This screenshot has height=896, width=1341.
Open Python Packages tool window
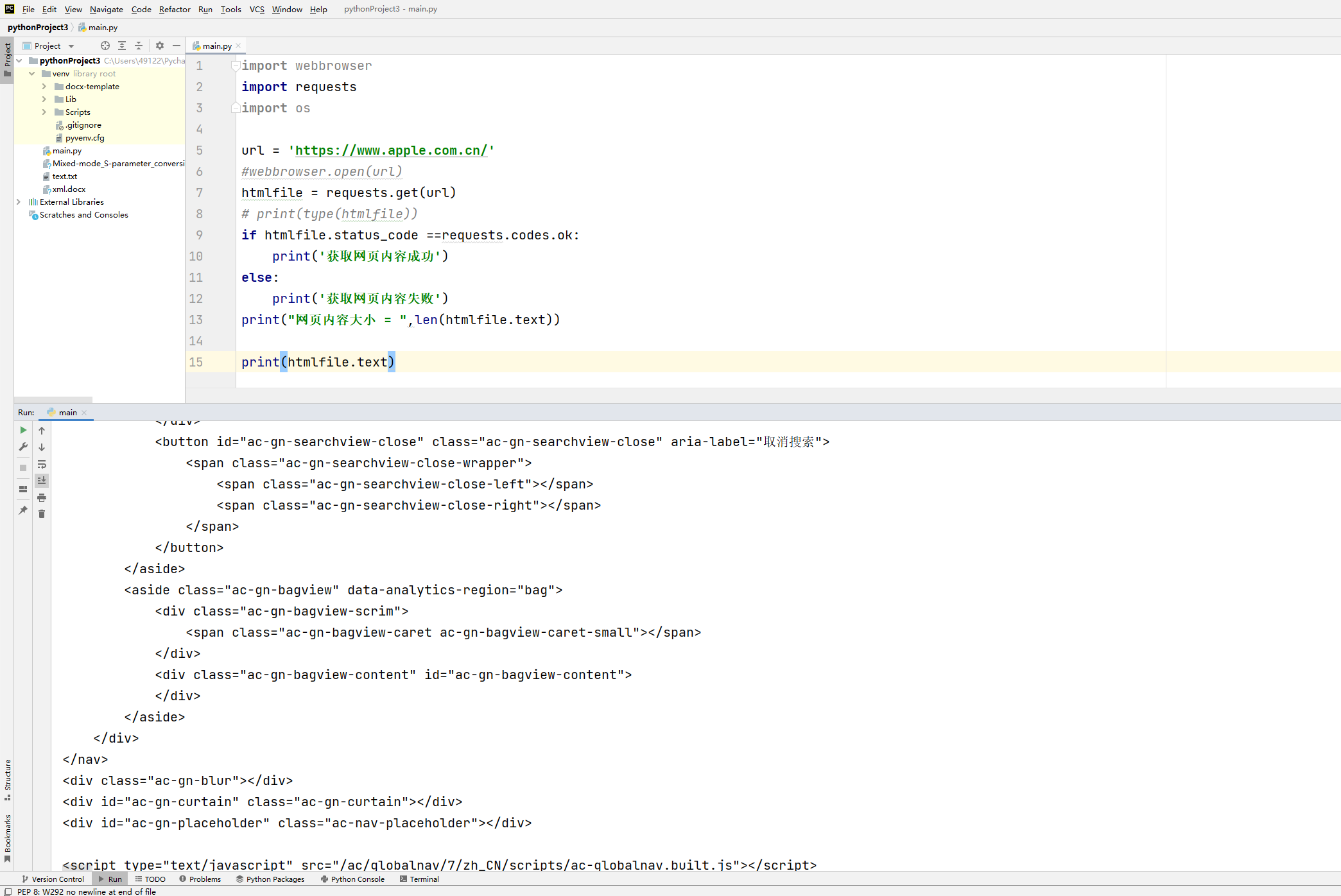270,879
